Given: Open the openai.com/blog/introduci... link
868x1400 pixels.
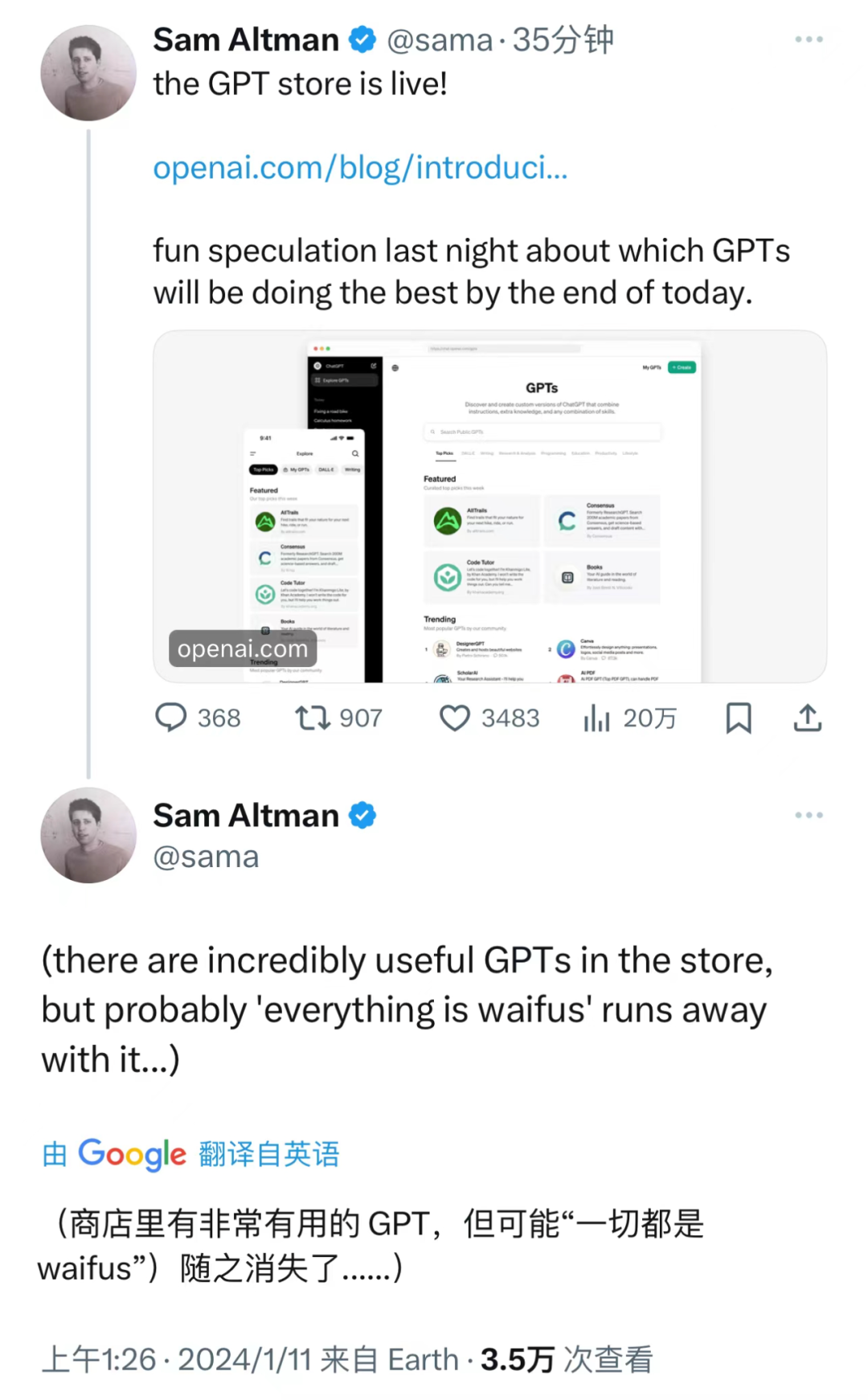Looking at the screenshot, I should [359, 167].
